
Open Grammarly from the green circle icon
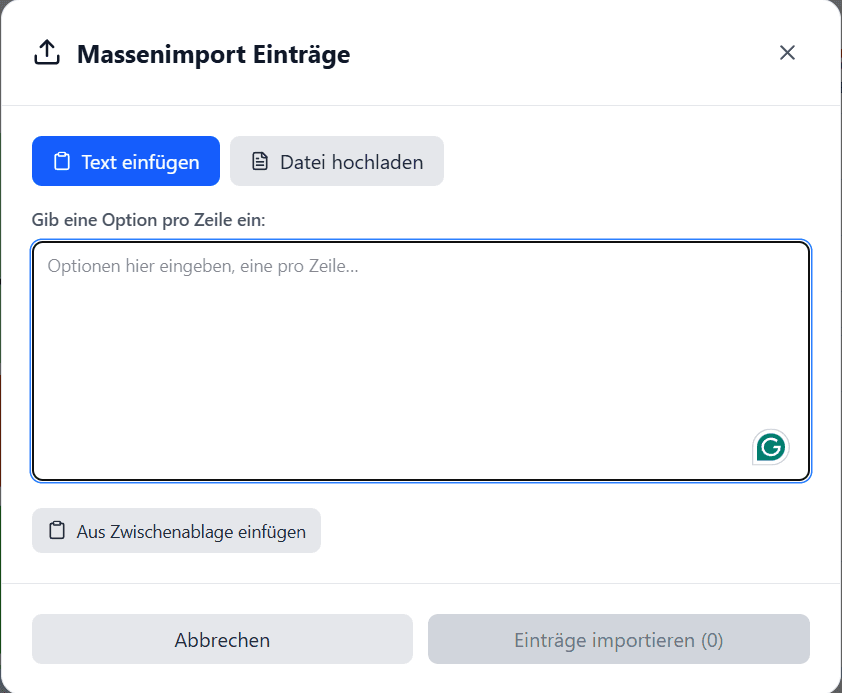pyautogui.click(x=769, y=447)
